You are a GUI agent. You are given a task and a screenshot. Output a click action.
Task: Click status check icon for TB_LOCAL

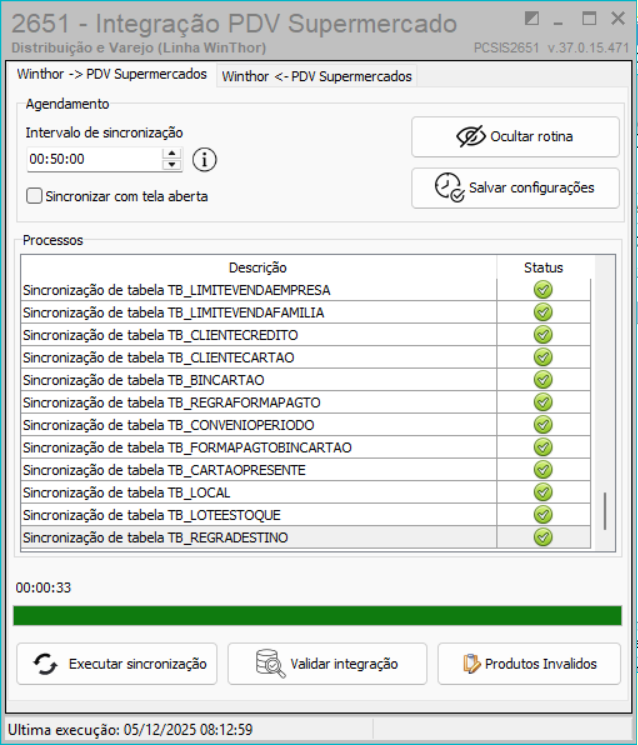[543, 492]
